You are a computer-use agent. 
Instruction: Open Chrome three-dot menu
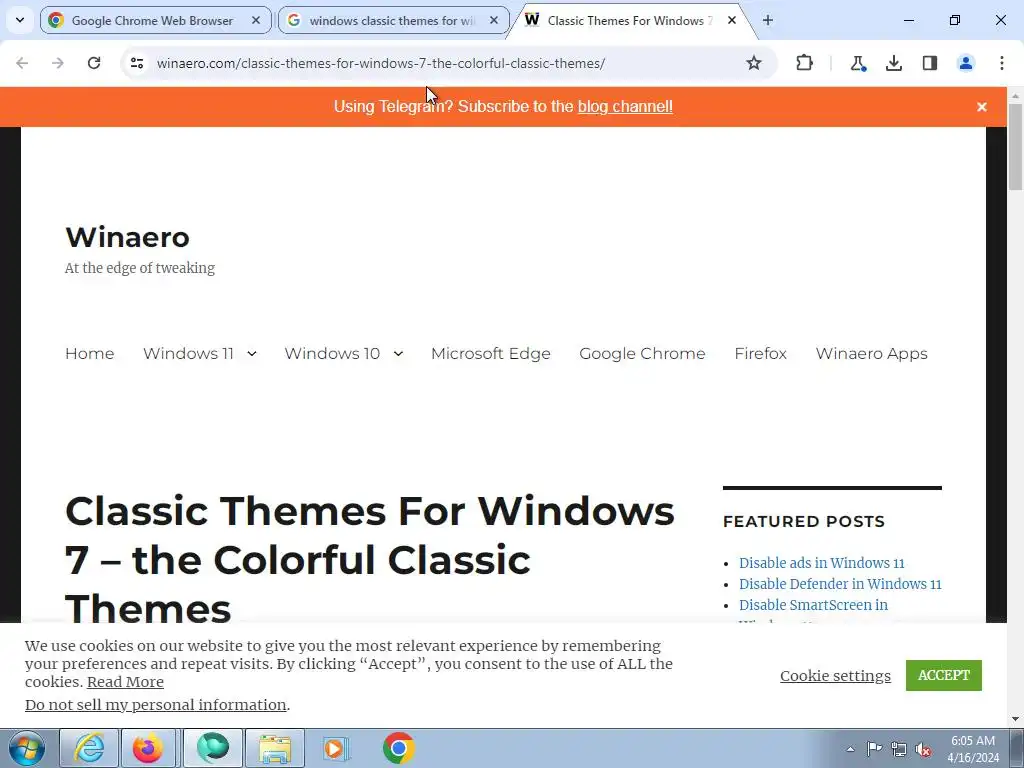(x=1001, y=63)
